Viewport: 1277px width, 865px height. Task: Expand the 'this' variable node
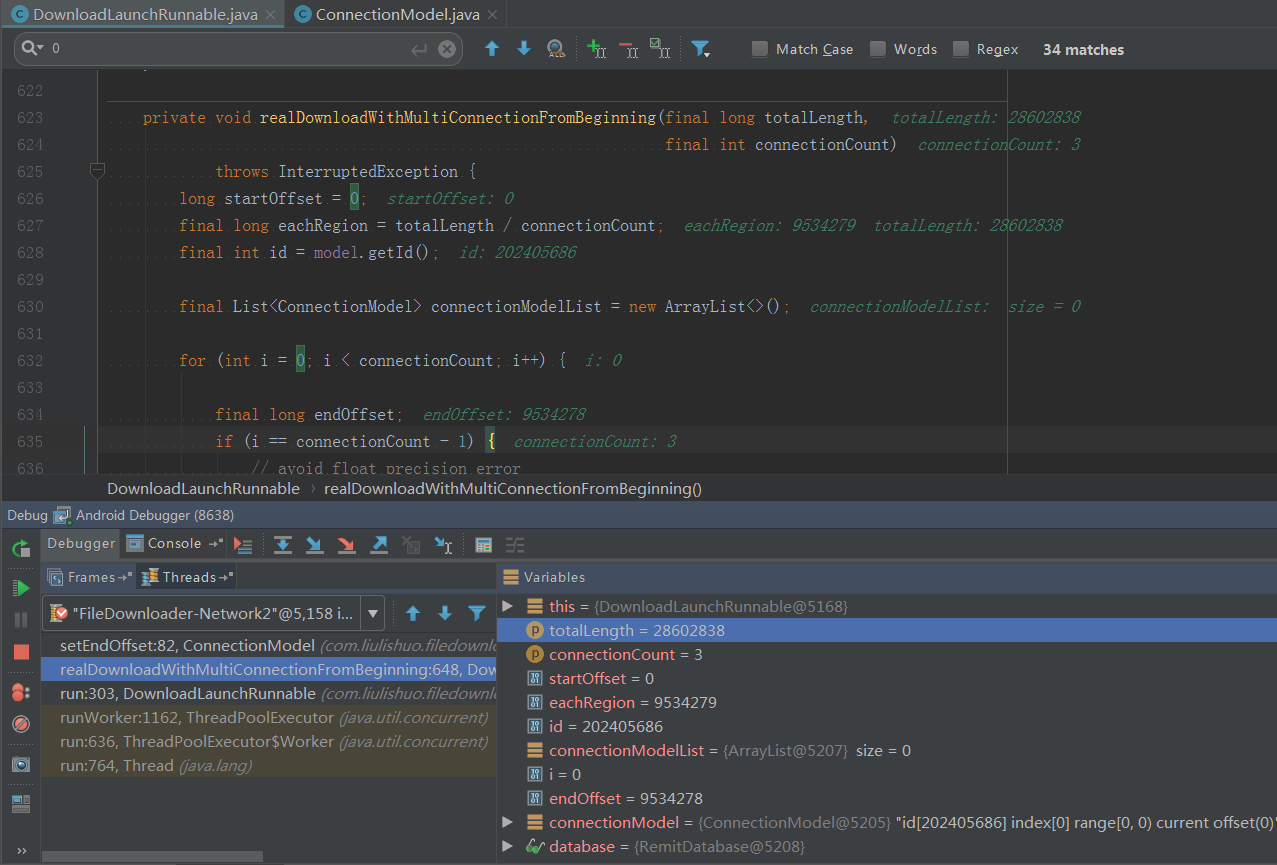click(507, 606)
